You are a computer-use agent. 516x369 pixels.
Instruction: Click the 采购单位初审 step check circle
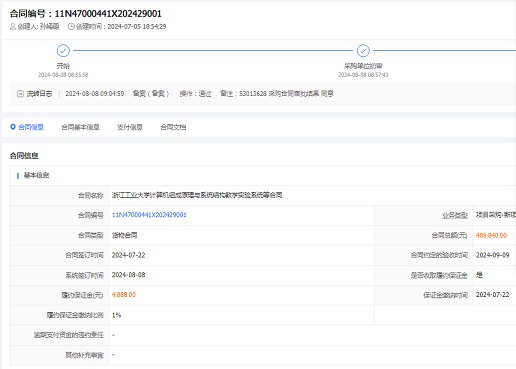(363, 51)
